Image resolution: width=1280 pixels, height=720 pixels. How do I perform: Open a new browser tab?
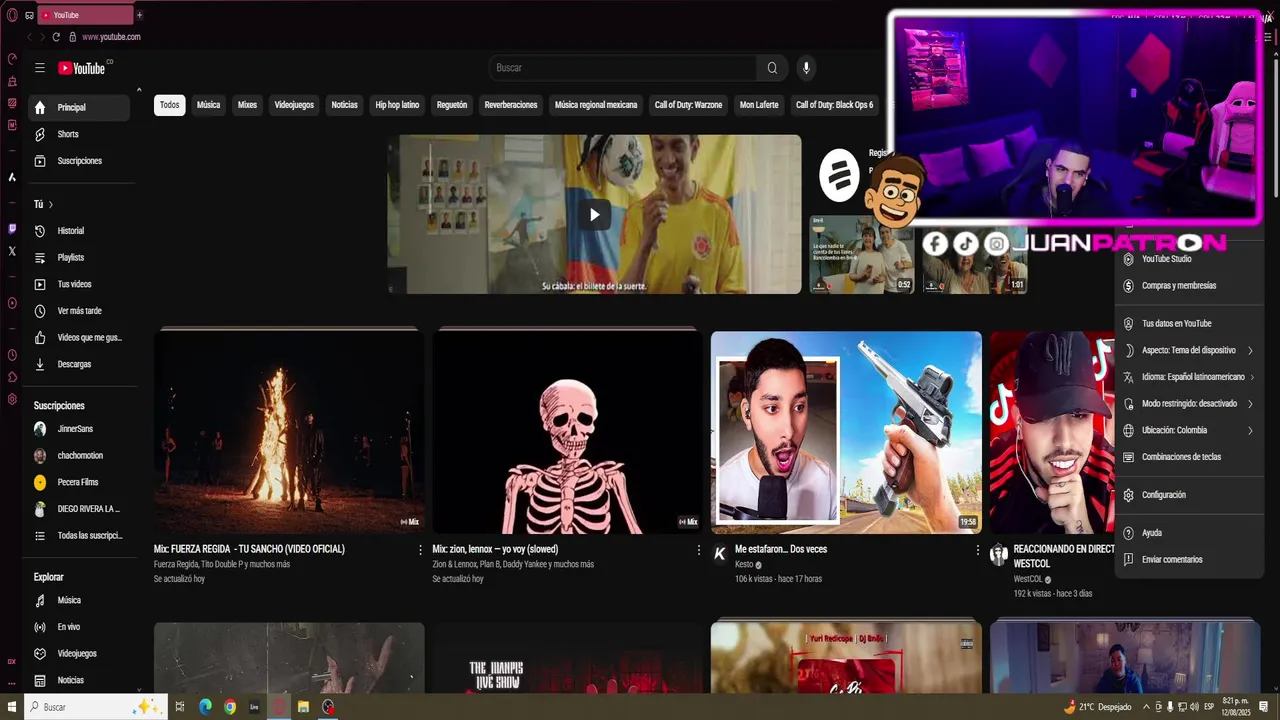click(x=139, y=15)
